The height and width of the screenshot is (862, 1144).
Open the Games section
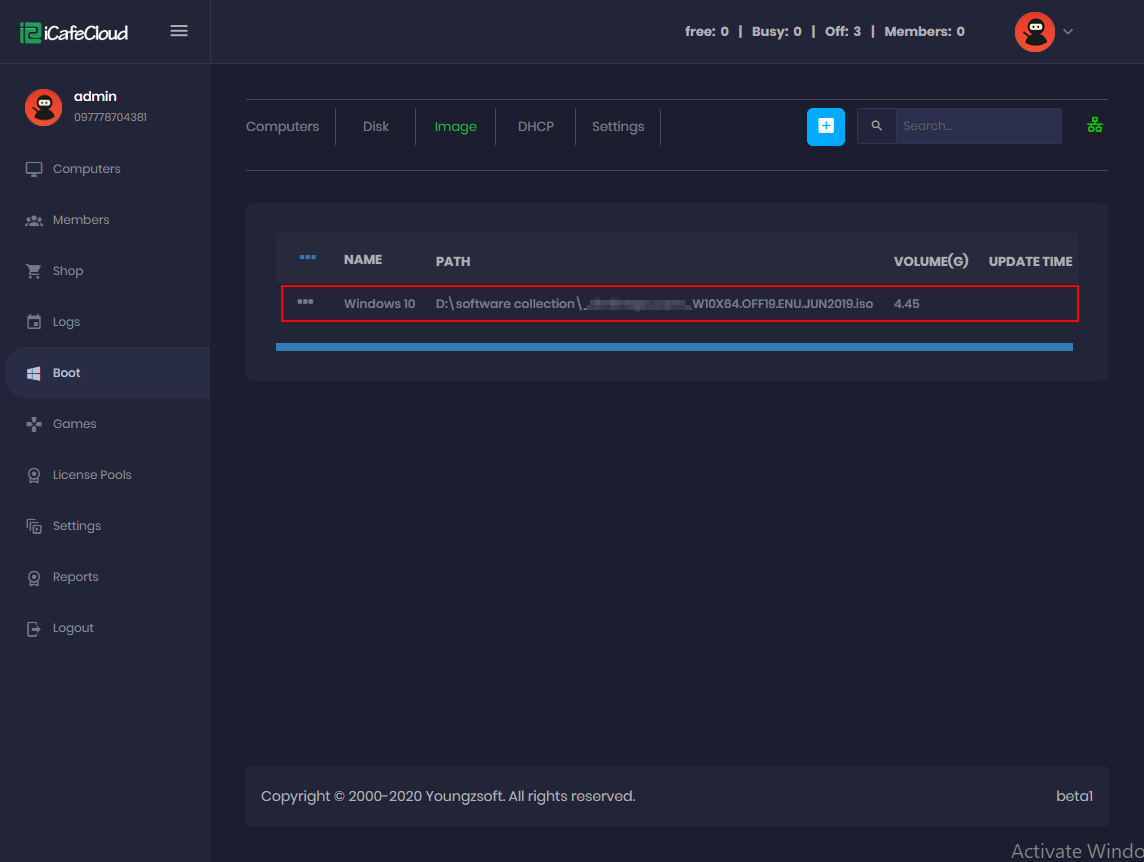[73, 423]
